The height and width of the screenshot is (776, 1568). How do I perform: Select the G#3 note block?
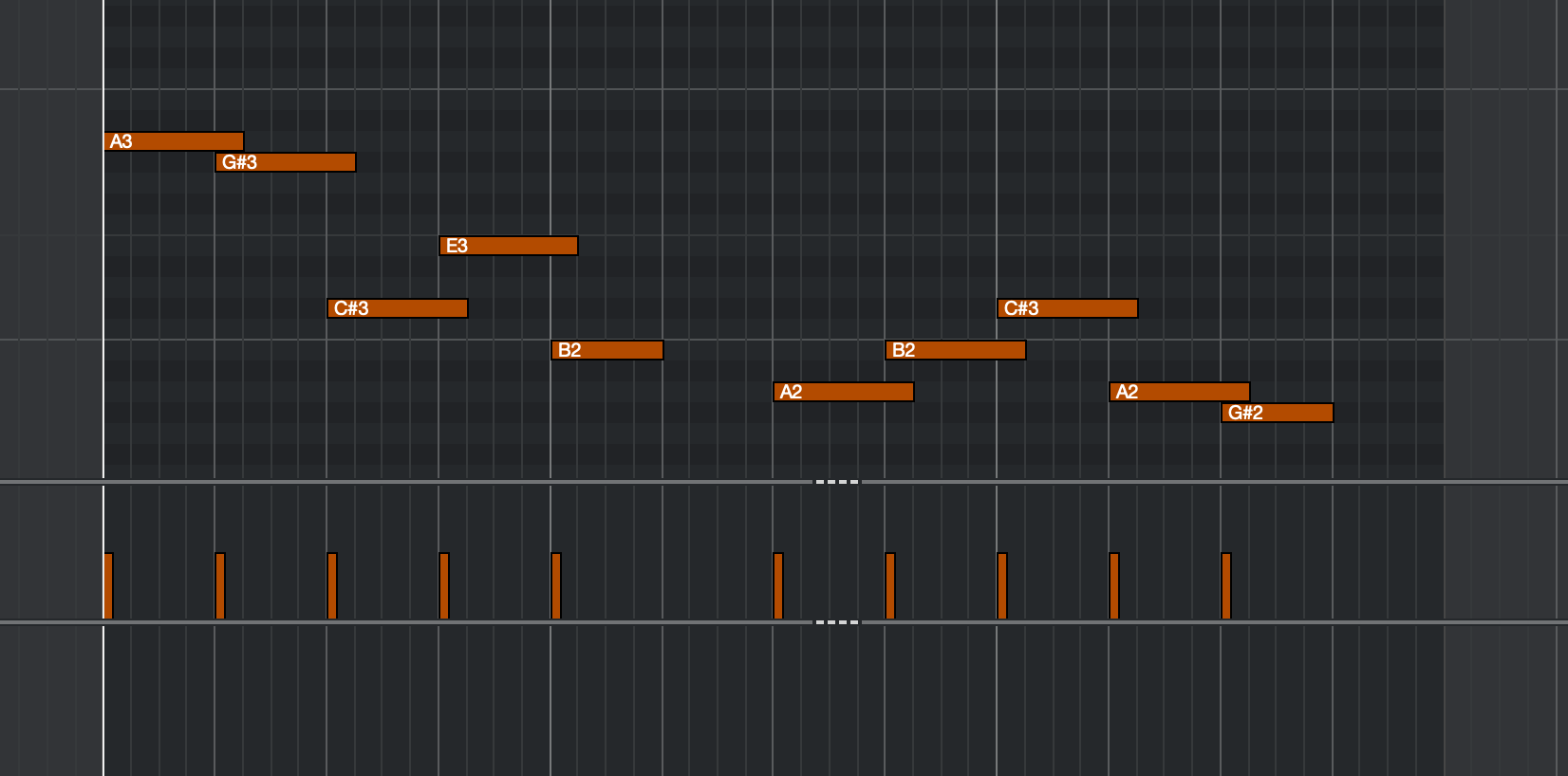286,162
